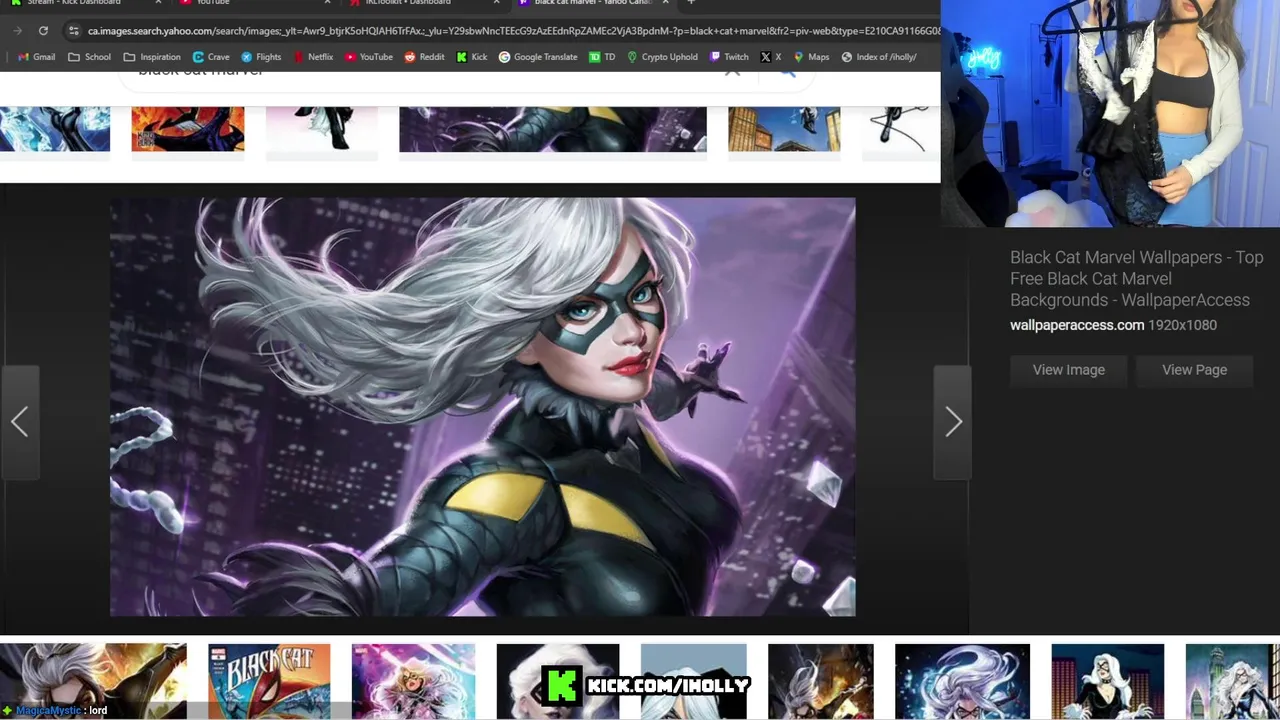View site information icon in address bar

(74, 31)
